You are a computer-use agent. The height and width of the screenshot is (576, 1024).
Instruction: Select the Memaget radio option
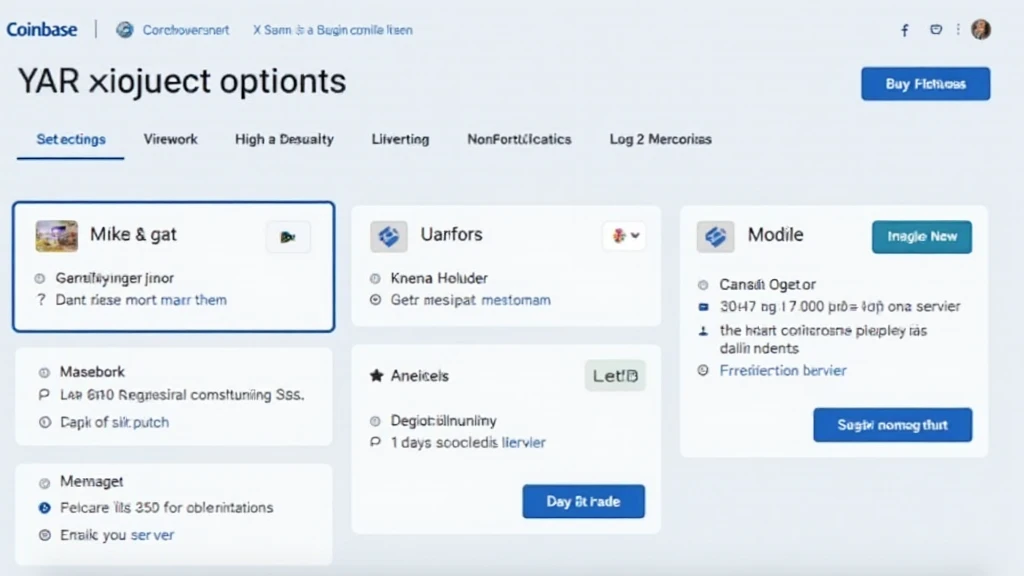click(x=43, y=482)
